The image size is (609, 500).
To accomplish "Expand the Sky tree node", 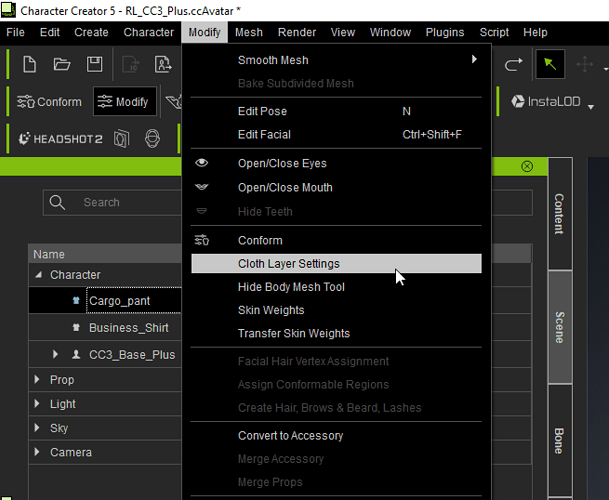I will [37, 428].
